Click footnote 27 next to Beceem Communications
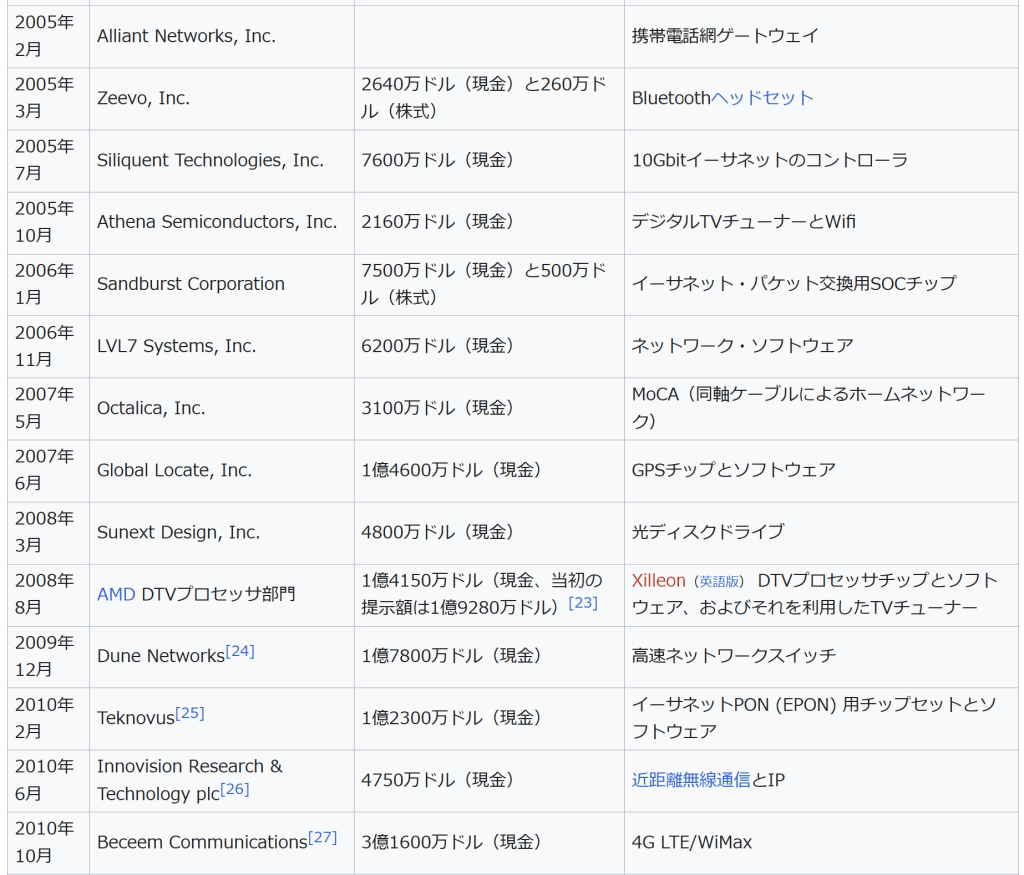 [322, 837]
